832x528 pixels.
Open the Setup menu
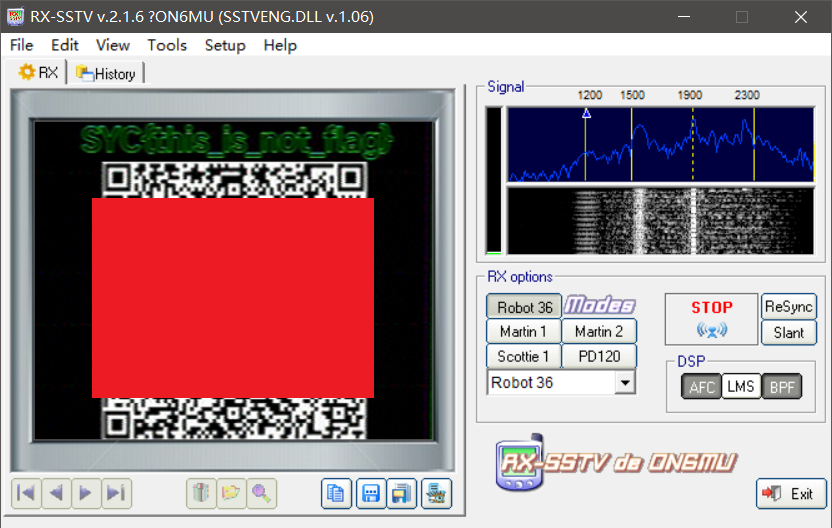(225, 45)
